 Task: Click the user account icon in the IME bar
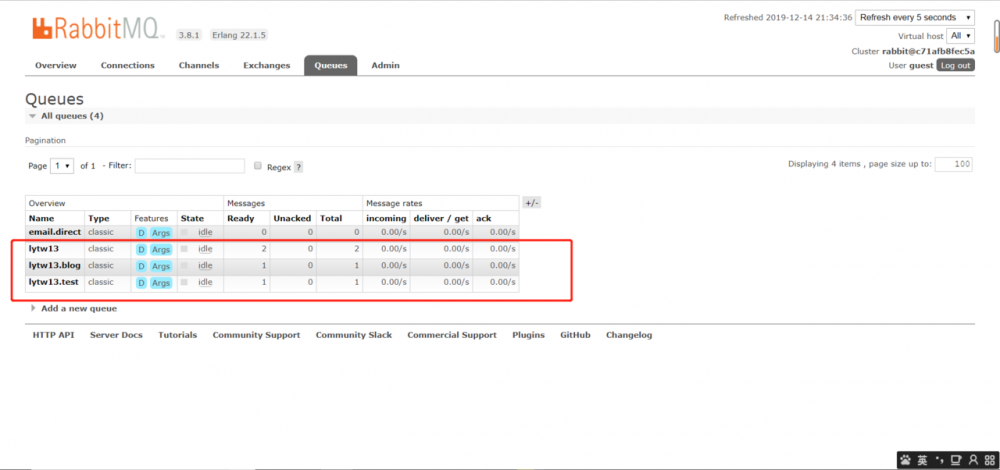tap(973, 460)
